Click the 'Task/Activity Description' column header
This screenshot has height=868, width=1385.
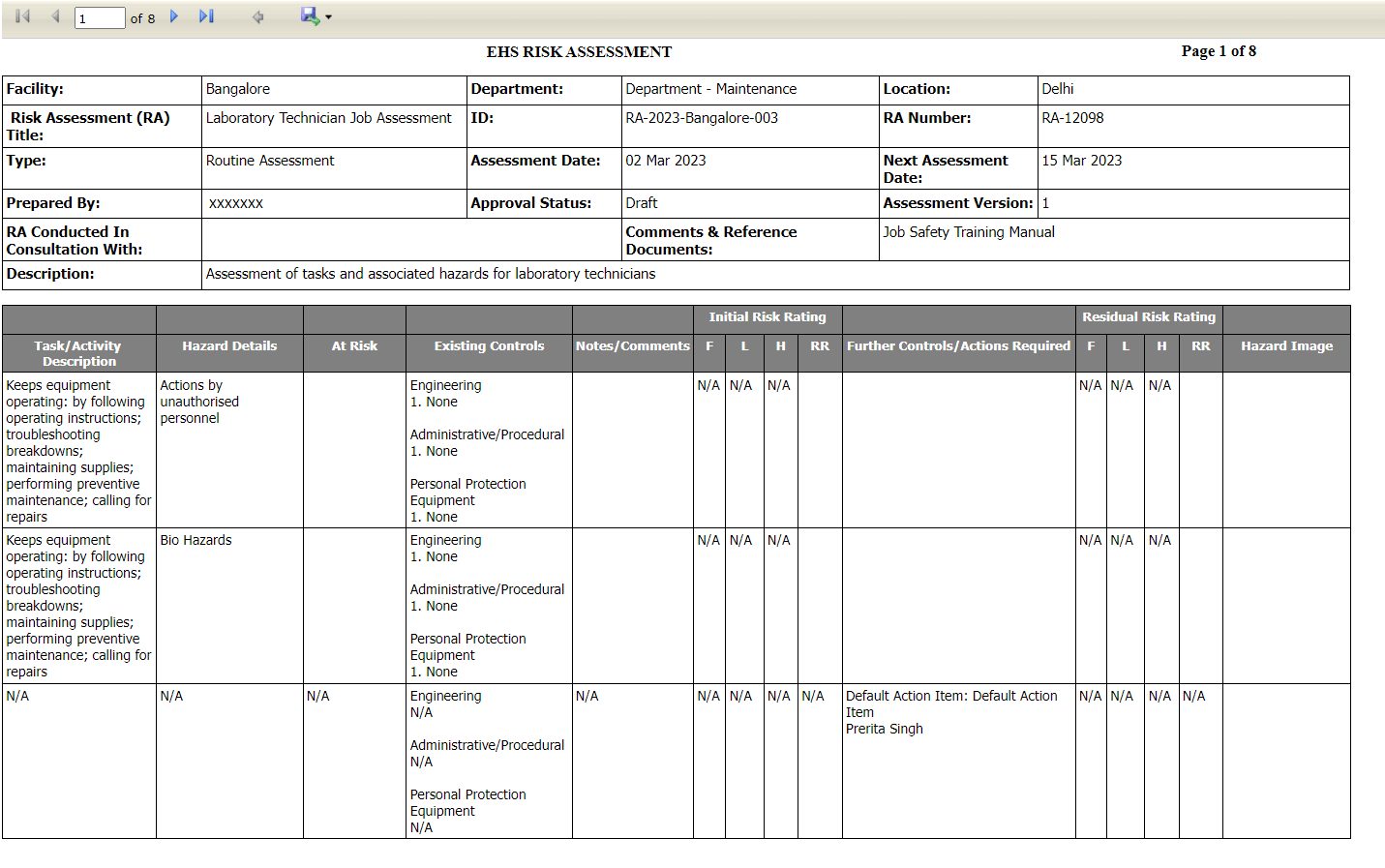click(x=78, y=353)
